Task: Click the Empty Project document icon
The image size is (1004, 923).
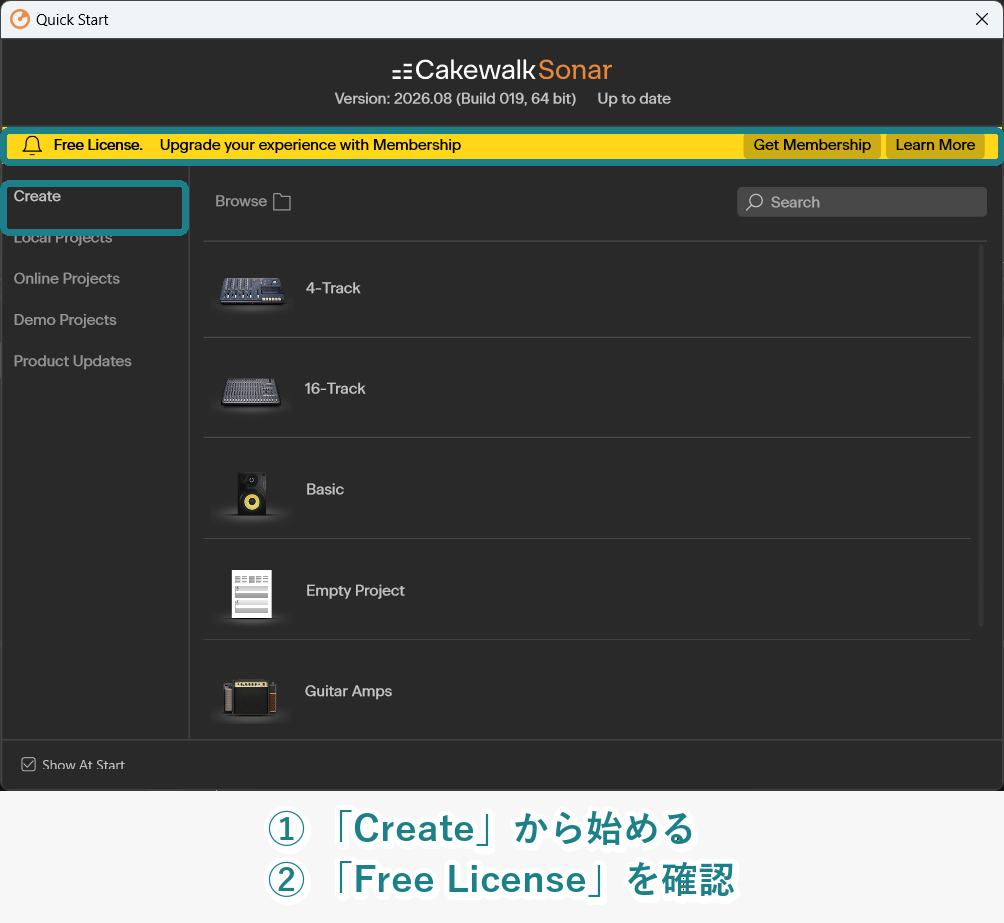Action: click(x=252, y=594)
